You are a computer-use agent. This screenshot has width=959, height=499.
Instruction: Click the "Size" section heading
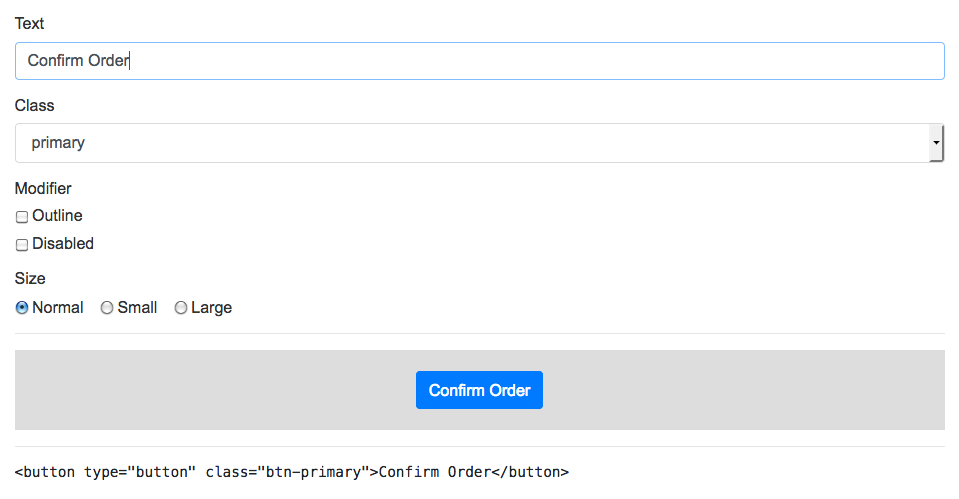click(30, 278)
